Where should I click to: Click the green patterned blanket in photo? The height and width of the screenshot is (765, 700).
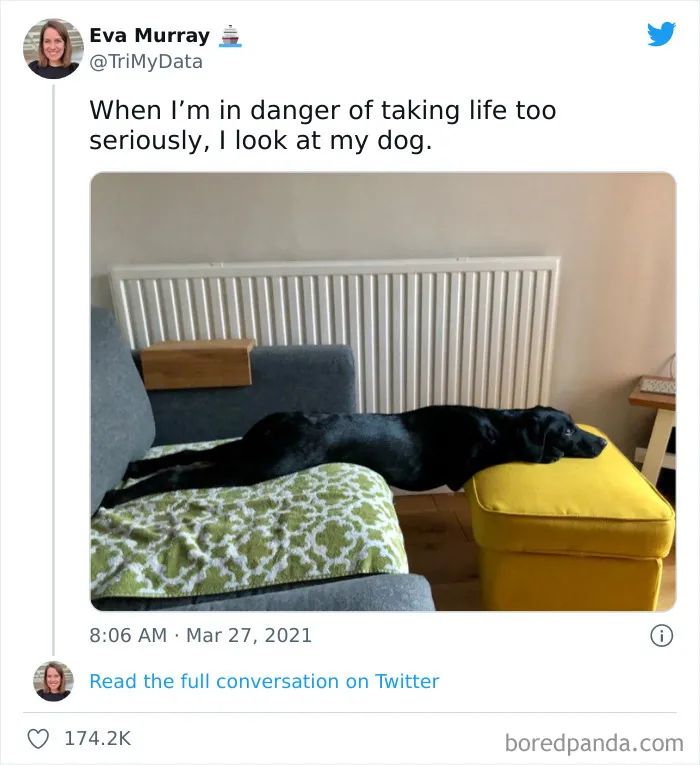[249, 532]
